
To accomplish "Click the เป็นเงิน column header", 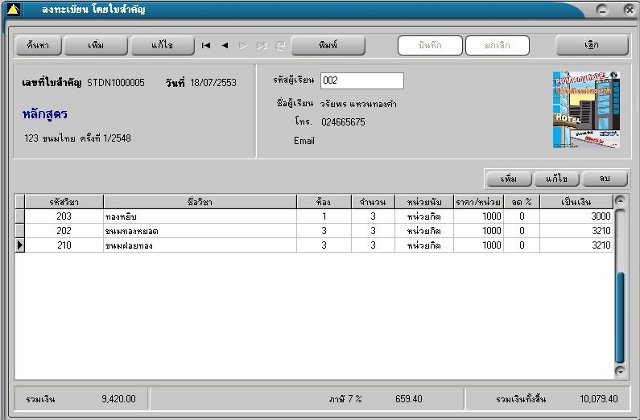I will (576, 202).
